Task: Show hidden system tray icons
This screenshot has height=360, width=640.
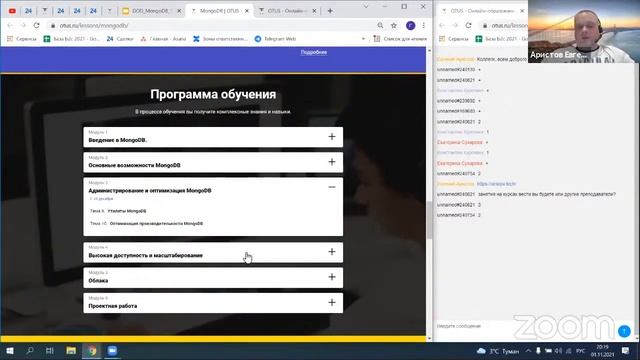Action: pos(529,351)
